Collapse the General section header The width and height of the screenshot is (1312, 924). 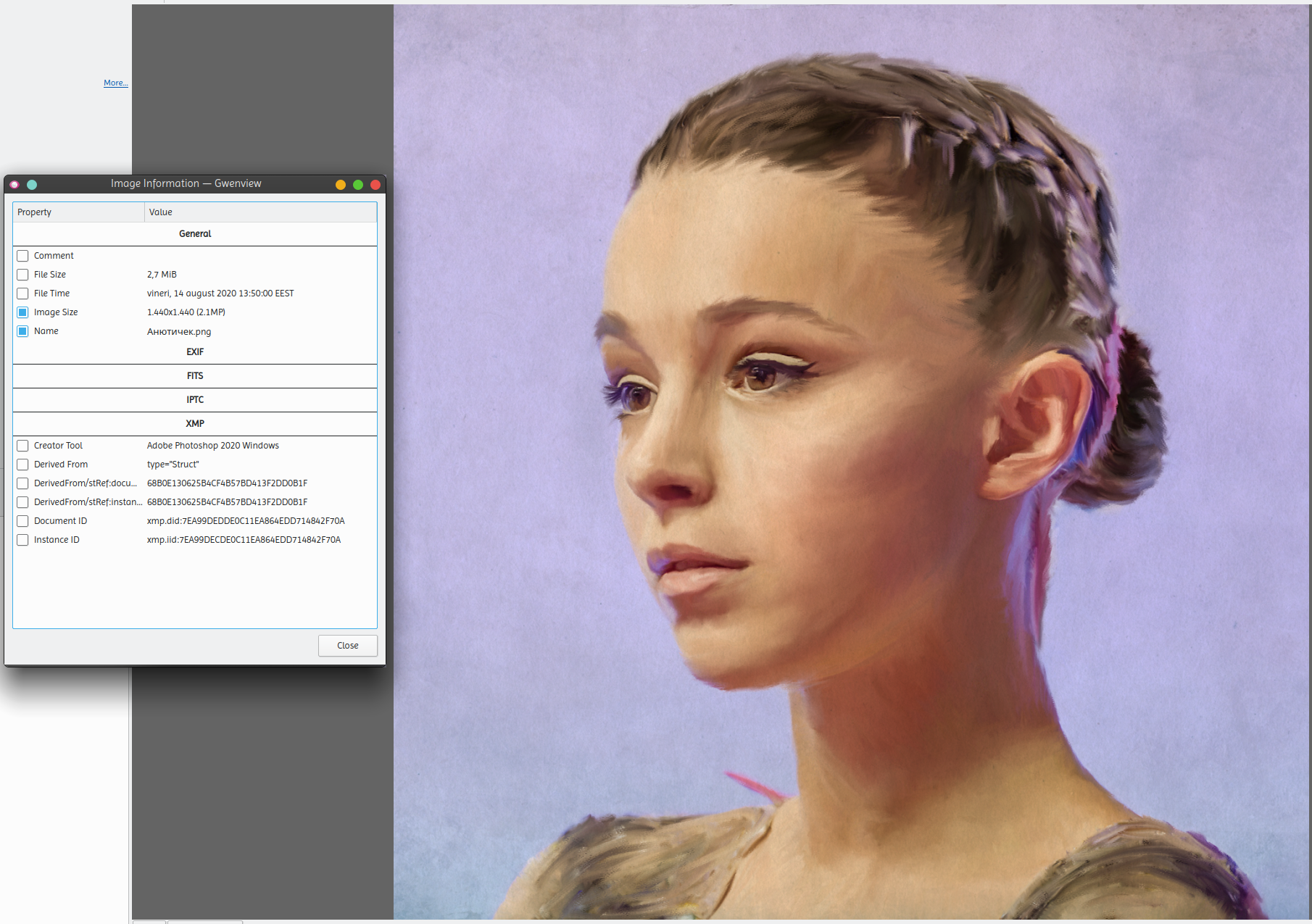click(x=195, y=234)
